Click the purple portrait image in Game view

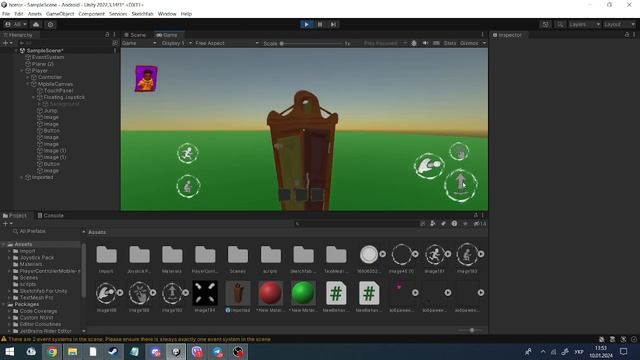(x=146, y=79)
